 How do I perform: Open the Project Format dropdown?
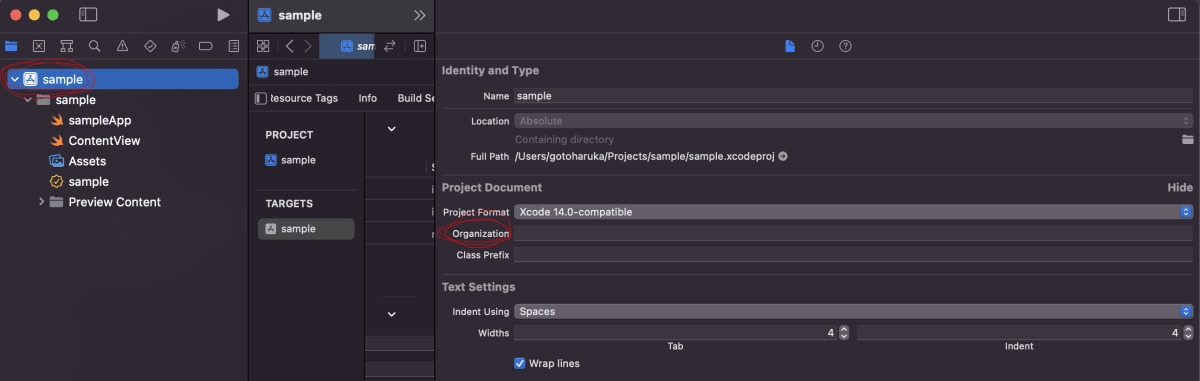point(853,212)
